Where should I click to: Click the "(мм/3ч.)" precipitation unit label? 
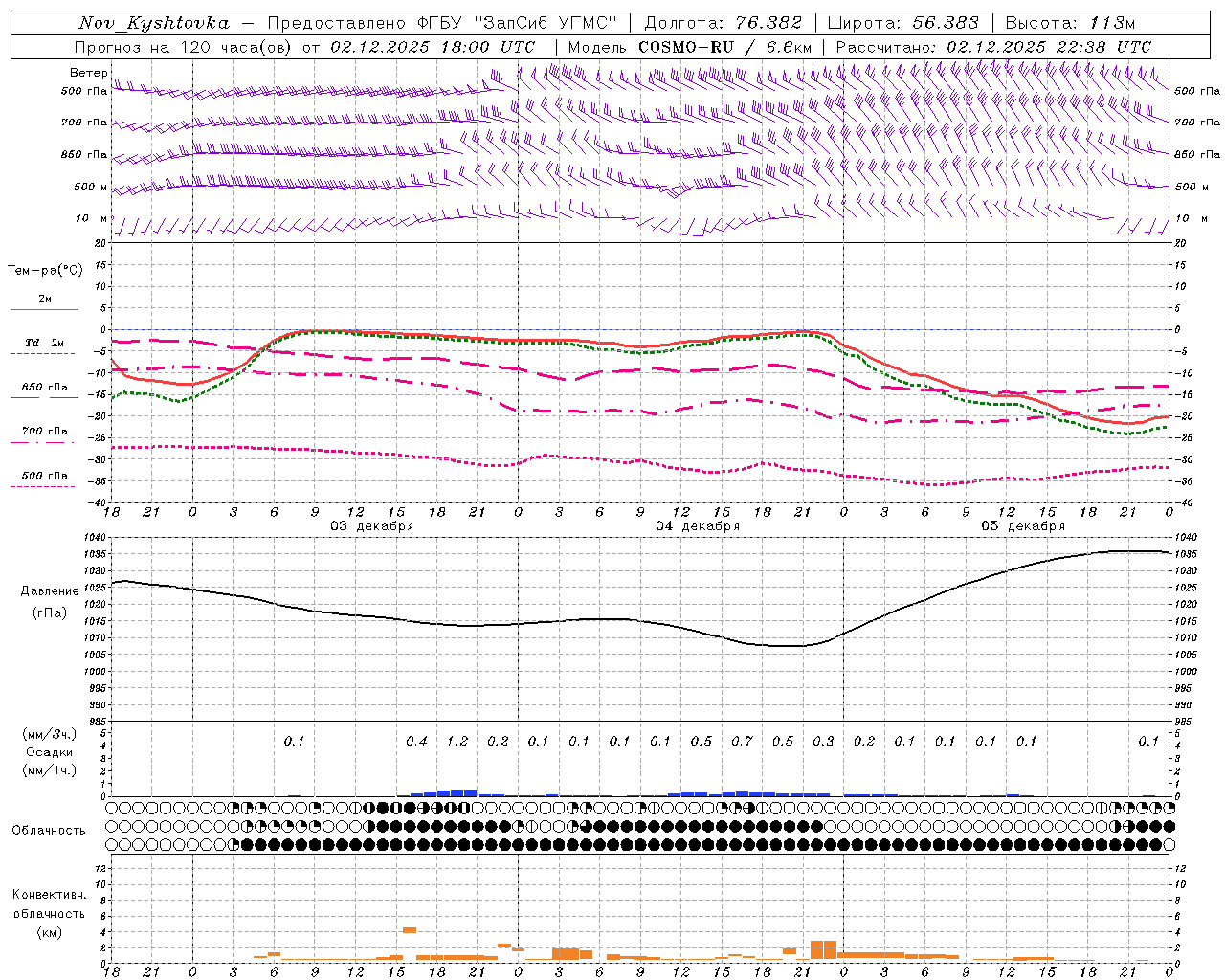[50, 734]
